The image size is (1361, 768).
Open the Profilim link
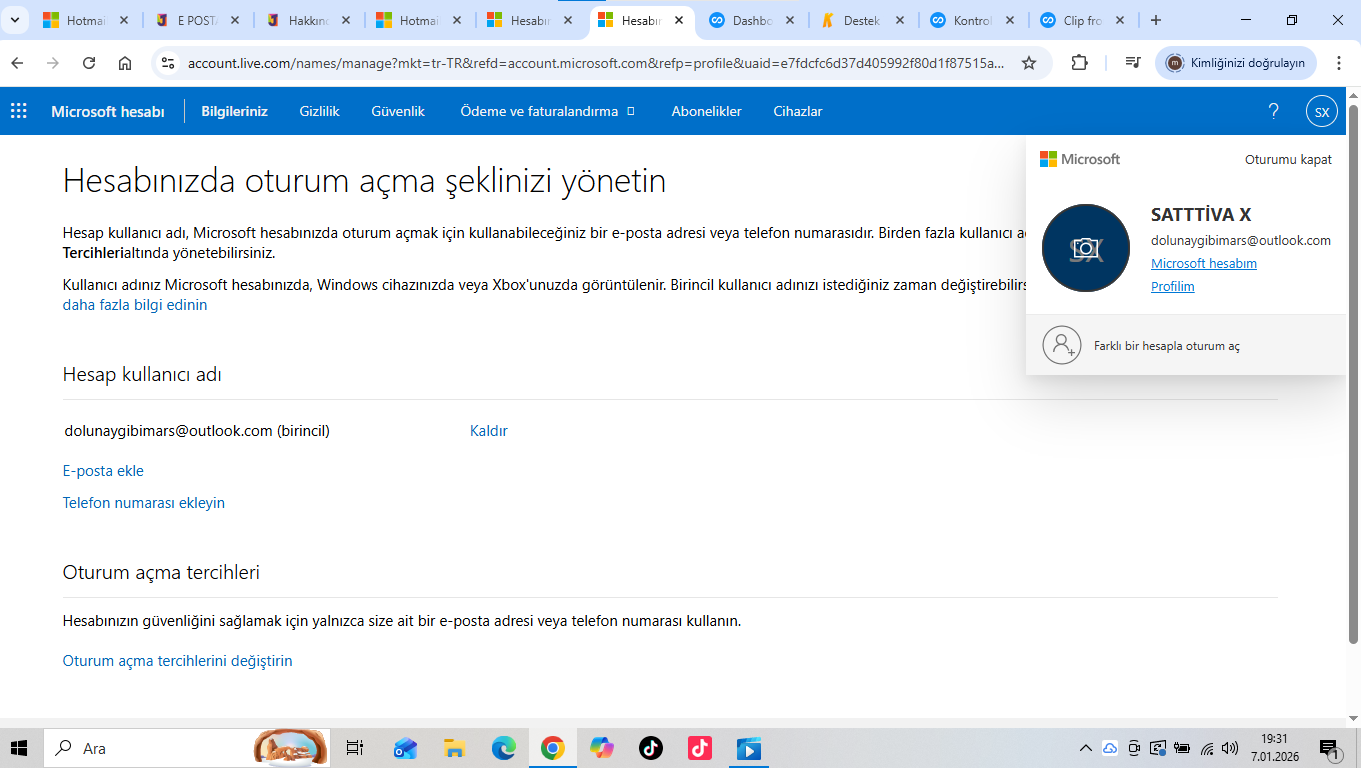tap(1173, 286)
